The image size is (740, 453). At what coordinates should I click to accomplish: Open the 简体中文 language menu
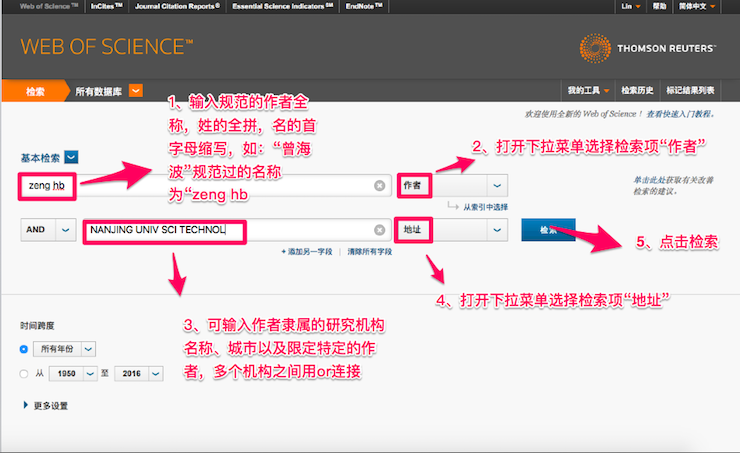(697, 6)
